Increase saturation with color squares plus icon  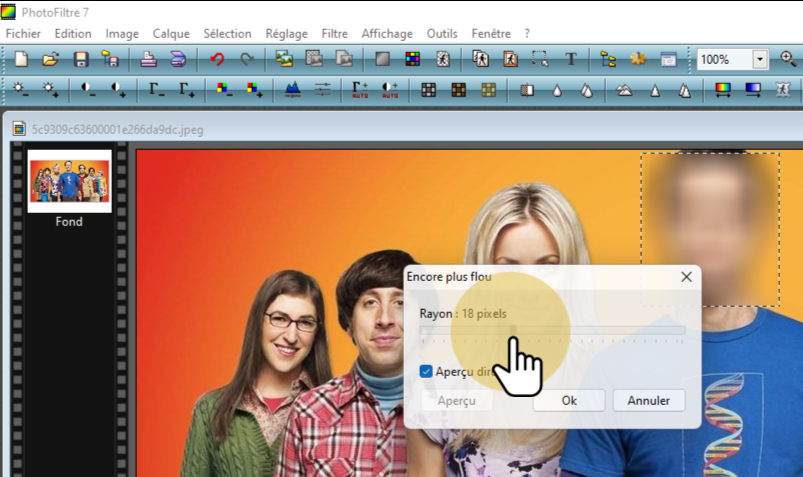255,90
